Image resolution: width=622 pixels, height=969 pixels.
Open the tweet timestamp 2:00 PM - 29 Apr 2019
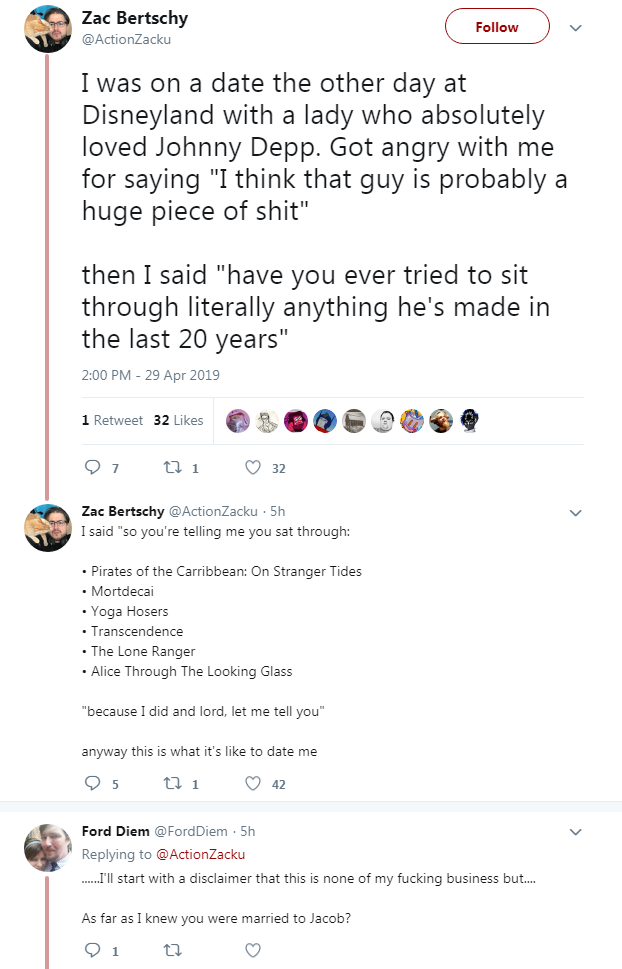(150, 375)
